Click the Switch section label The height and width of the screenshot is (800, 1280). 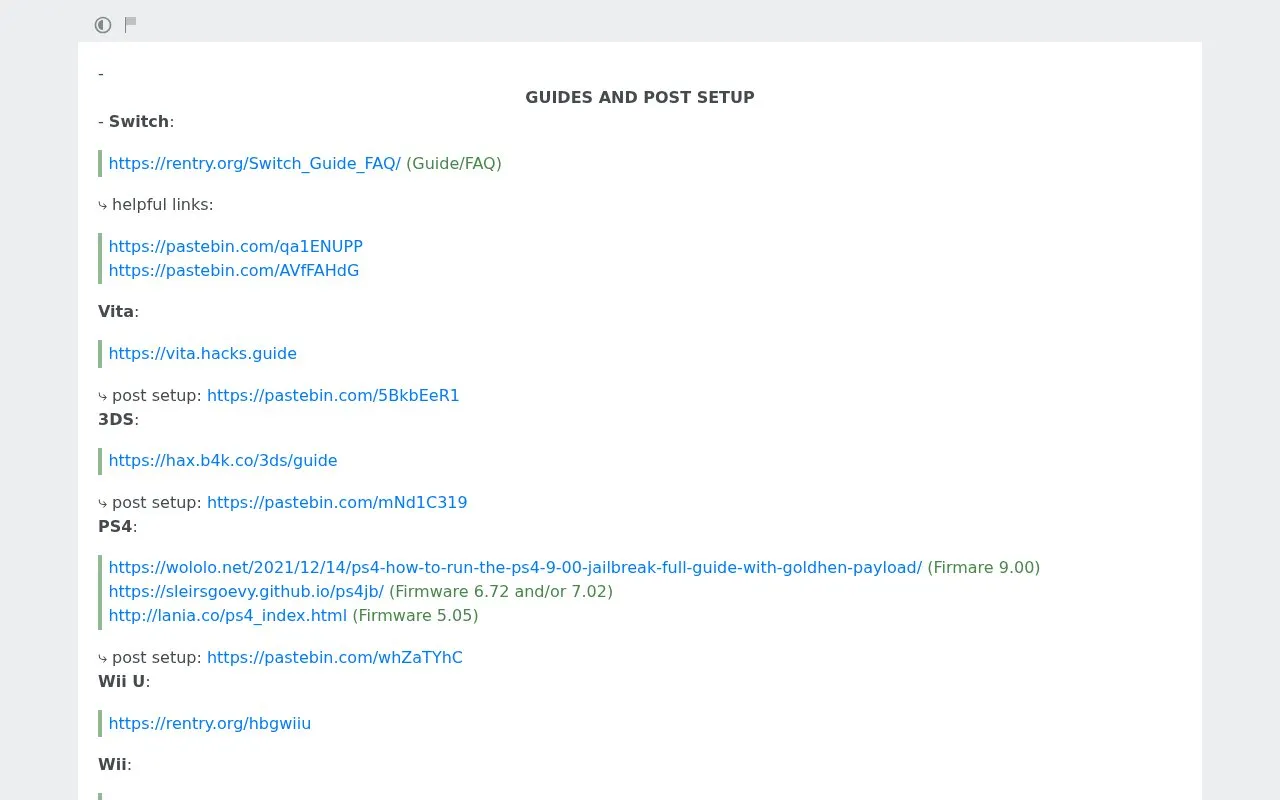(139, 121)
